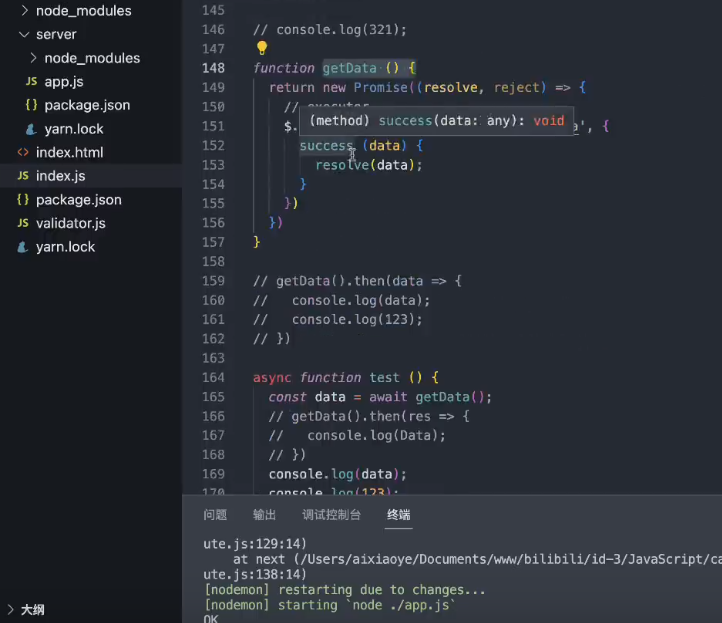Click 'Promise' on line 149
Viewport: 722px width, 623px height.
click(x=381, y=87)
